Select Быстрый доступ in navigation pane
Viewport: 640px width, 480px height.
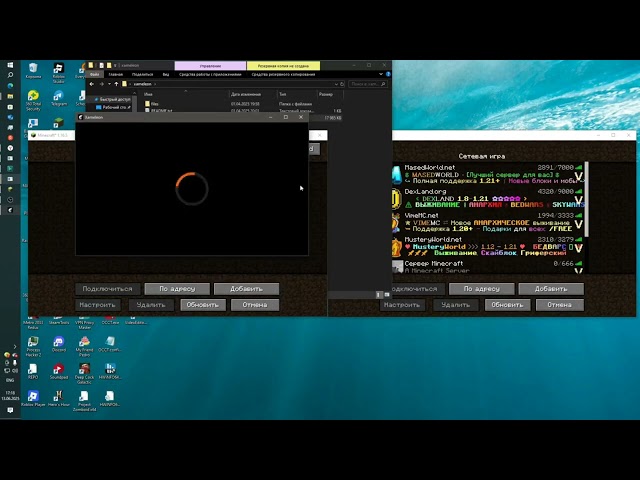[x=112, y=99]
